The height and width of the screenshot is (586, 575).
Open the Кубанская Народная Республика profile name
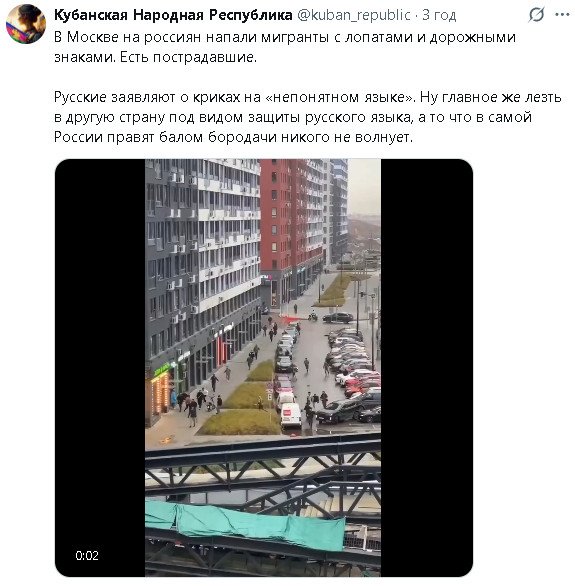pos(173,15)
